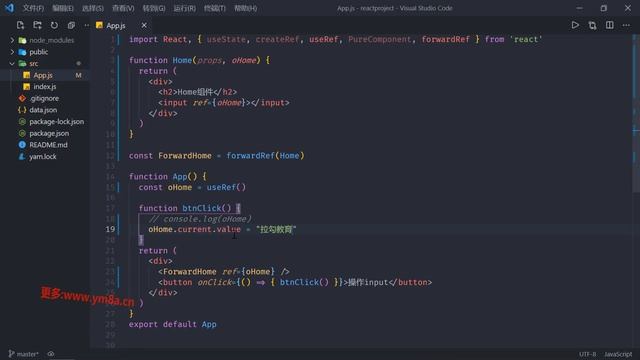Open the 查看(V) menu
The image size is (640, 360).
(123, 8)
